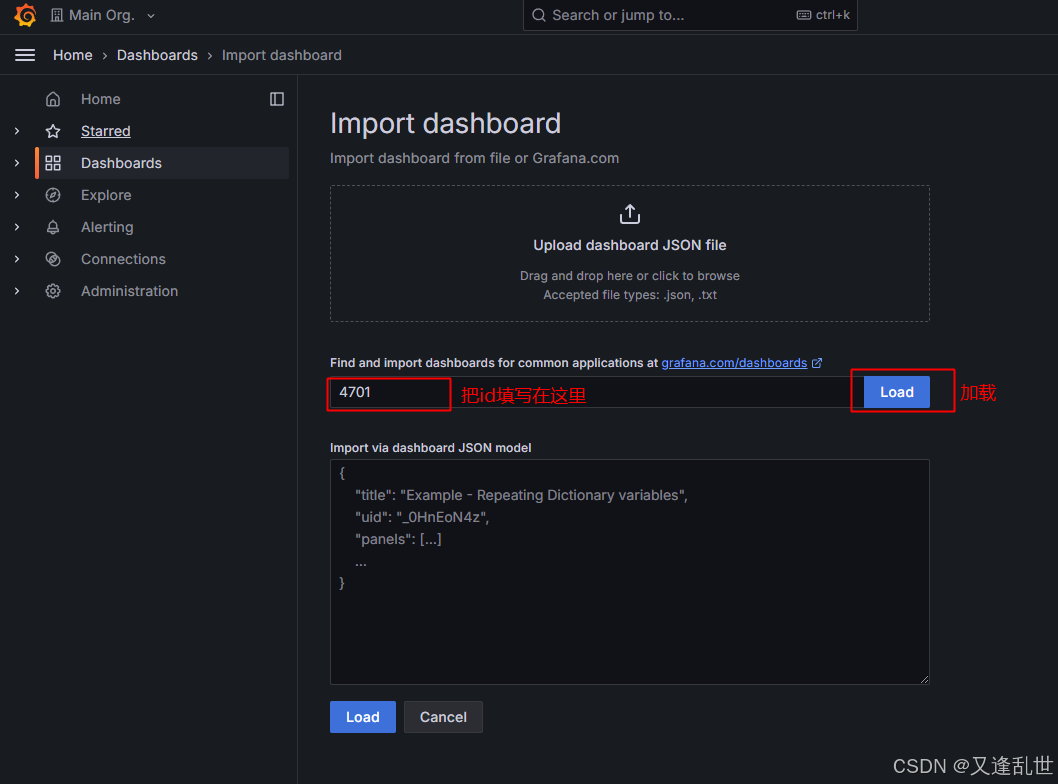Click the keyboard shortcut icon near ctrl+k
The height and width of the screenshot is (784, 1058).
(x=804, y=15)
